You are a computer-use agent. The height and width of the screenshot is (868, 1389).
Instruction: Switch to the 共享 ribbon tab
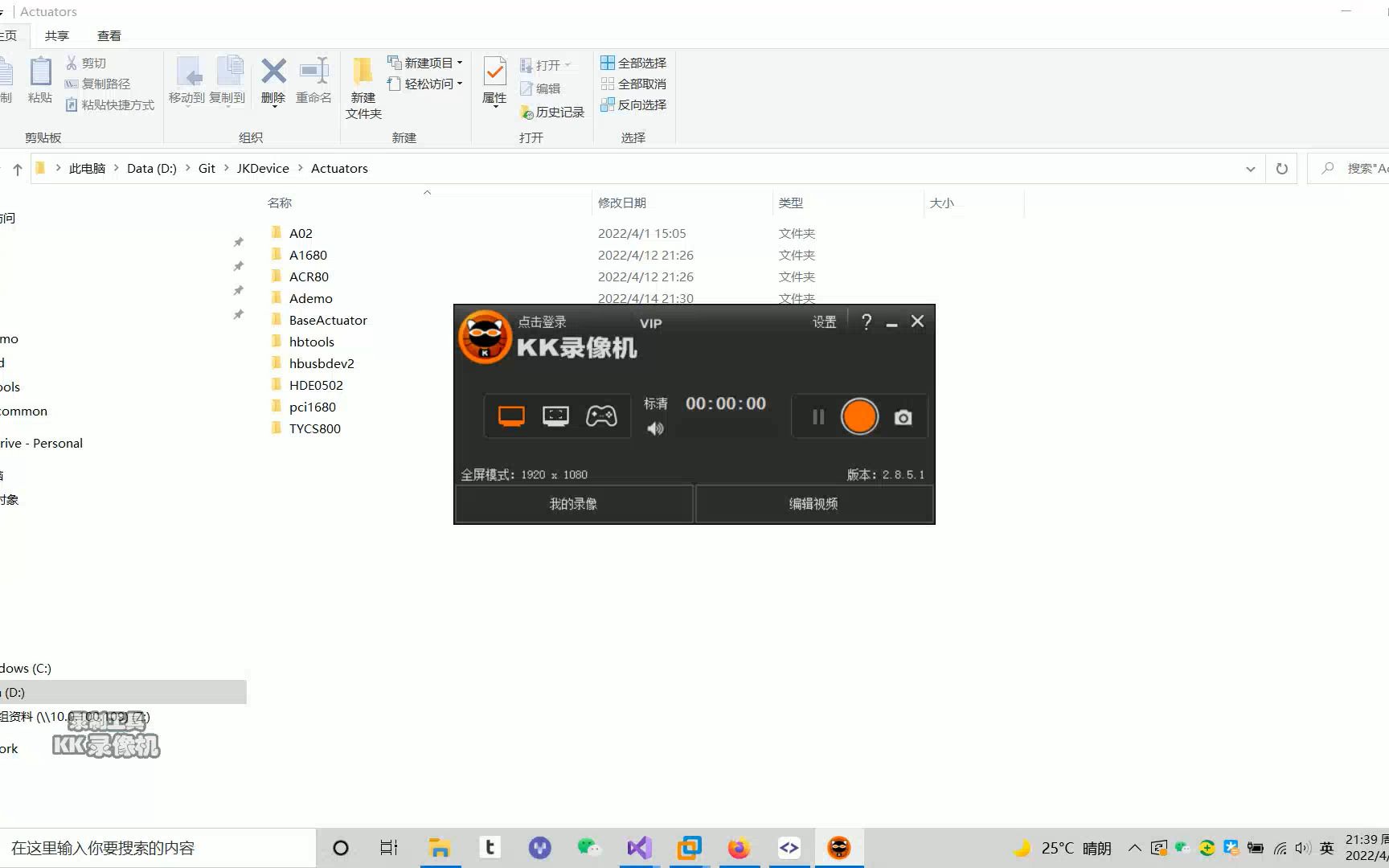tap(57, 35)
